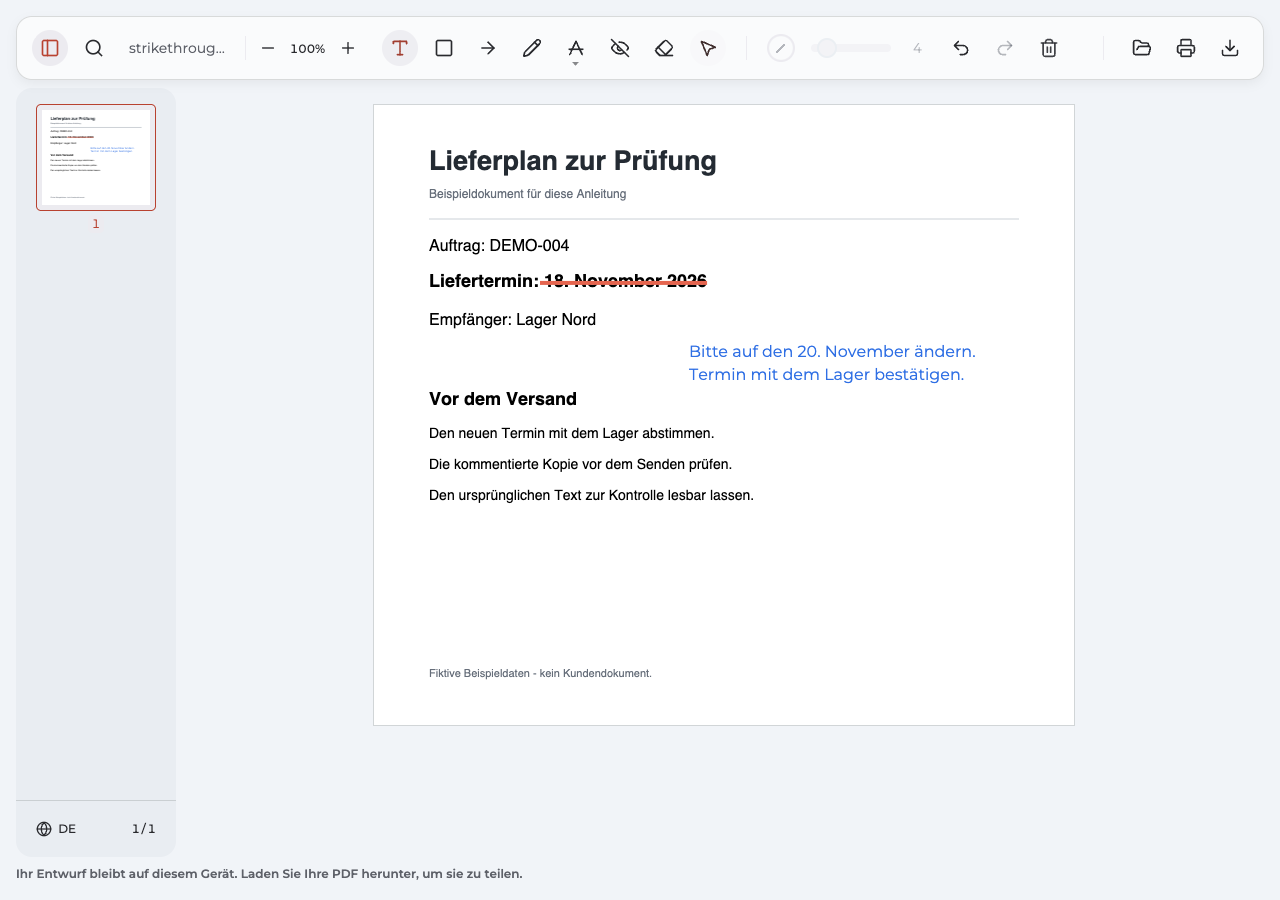The image size is (1280, 900).
Task: Click the blue note "Termin mit dem Lager bestätigen."
Action: [826, 375]
